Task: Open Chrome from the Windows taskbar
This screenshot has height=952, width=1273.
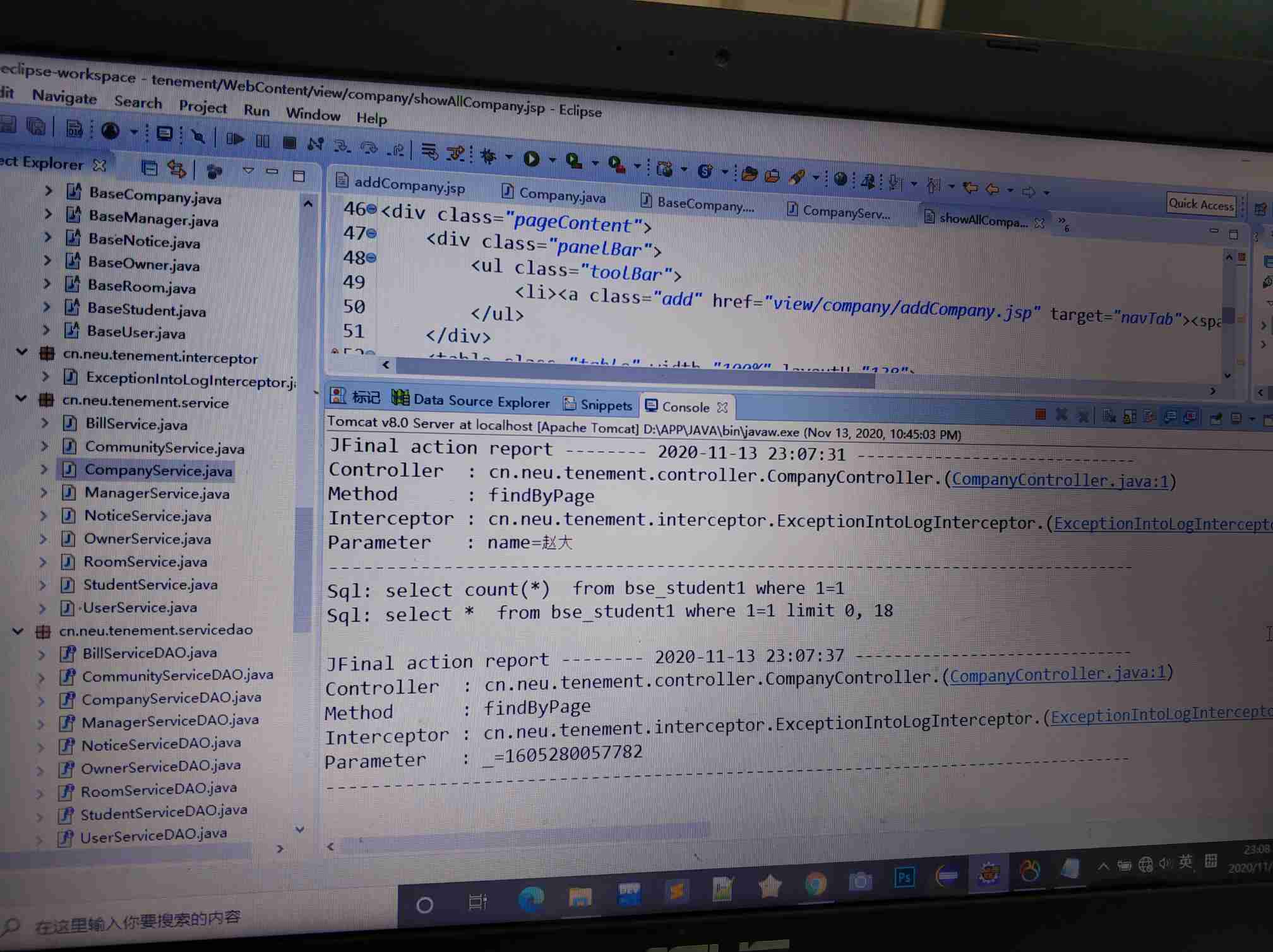Action: tap(815, 883)
